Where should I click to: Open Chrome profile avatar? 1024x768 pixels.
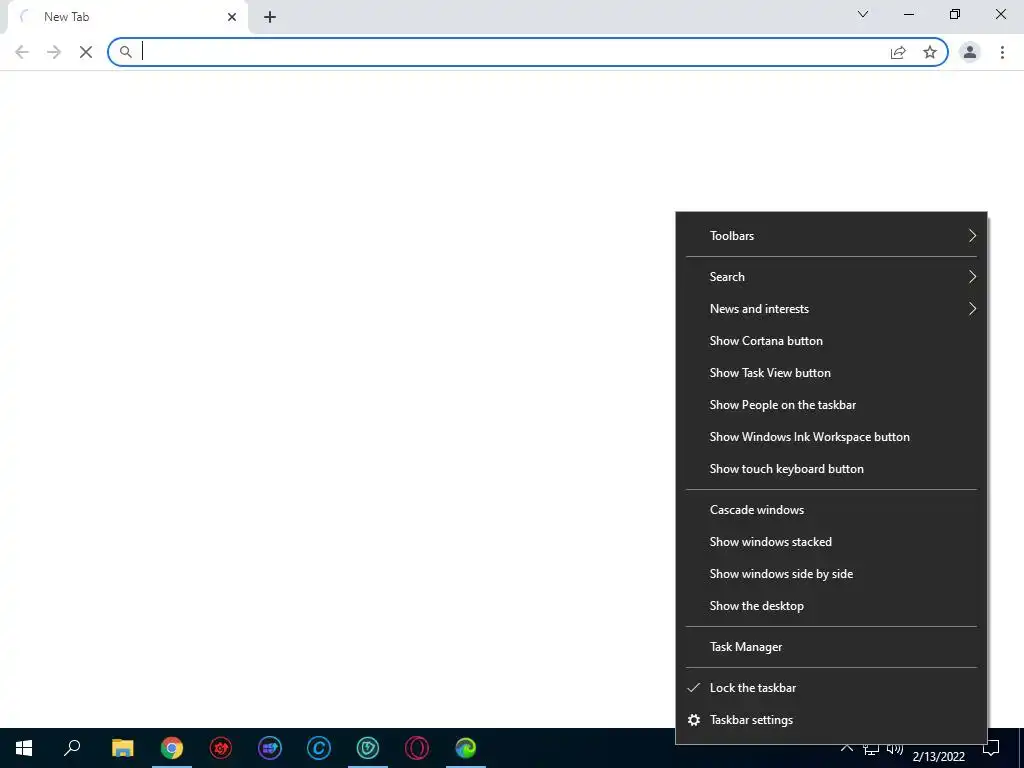click(x=970, y=52)
